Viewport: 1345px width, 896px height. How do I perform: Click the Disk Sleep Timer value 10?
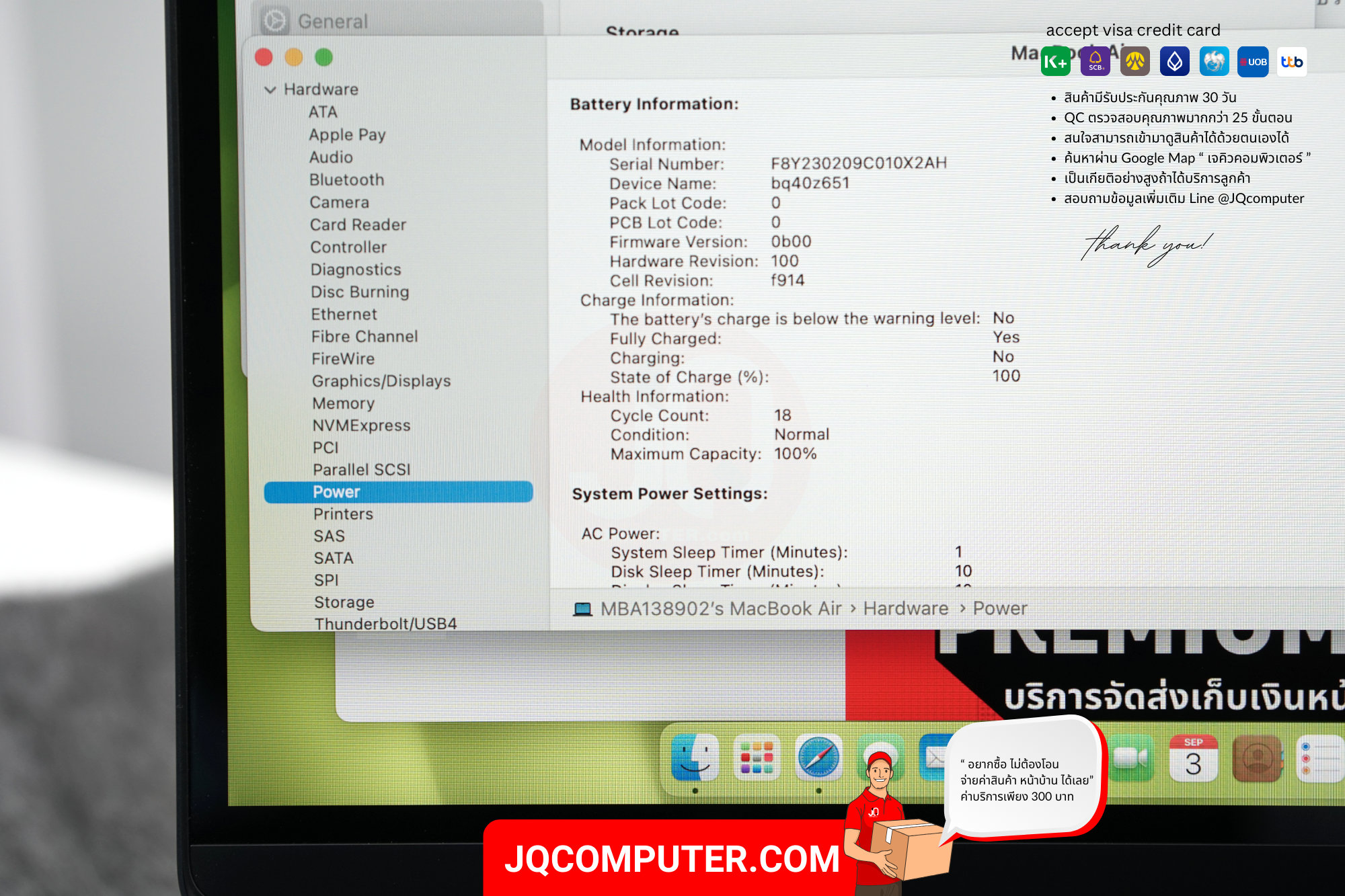click(964, 571)
